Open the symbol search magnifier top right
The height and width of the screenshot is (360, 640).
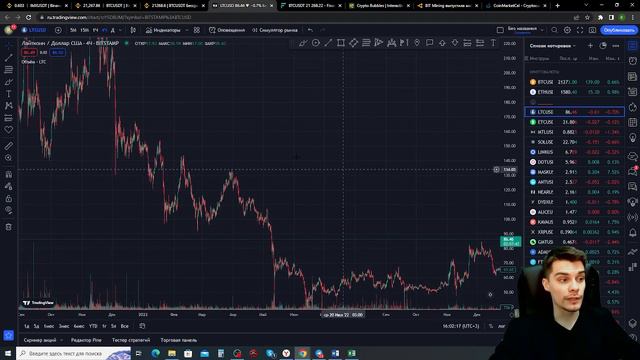tap(554, 30)
